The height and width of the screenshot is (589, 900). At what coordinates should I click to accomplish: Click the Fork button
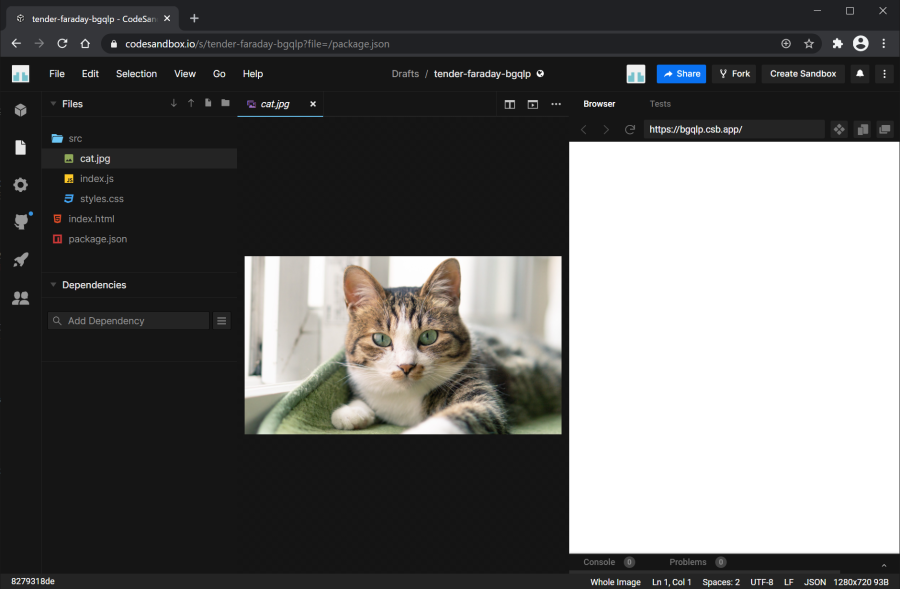coord(734,74)
